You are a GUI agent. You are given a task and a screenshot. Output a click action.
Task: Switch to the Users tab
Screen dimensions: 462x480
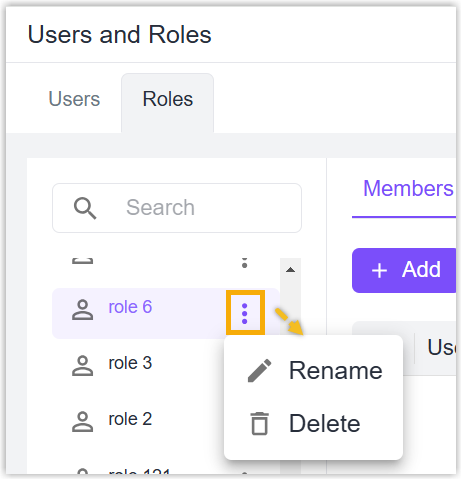pyautogui.click(x=74, y=99)
